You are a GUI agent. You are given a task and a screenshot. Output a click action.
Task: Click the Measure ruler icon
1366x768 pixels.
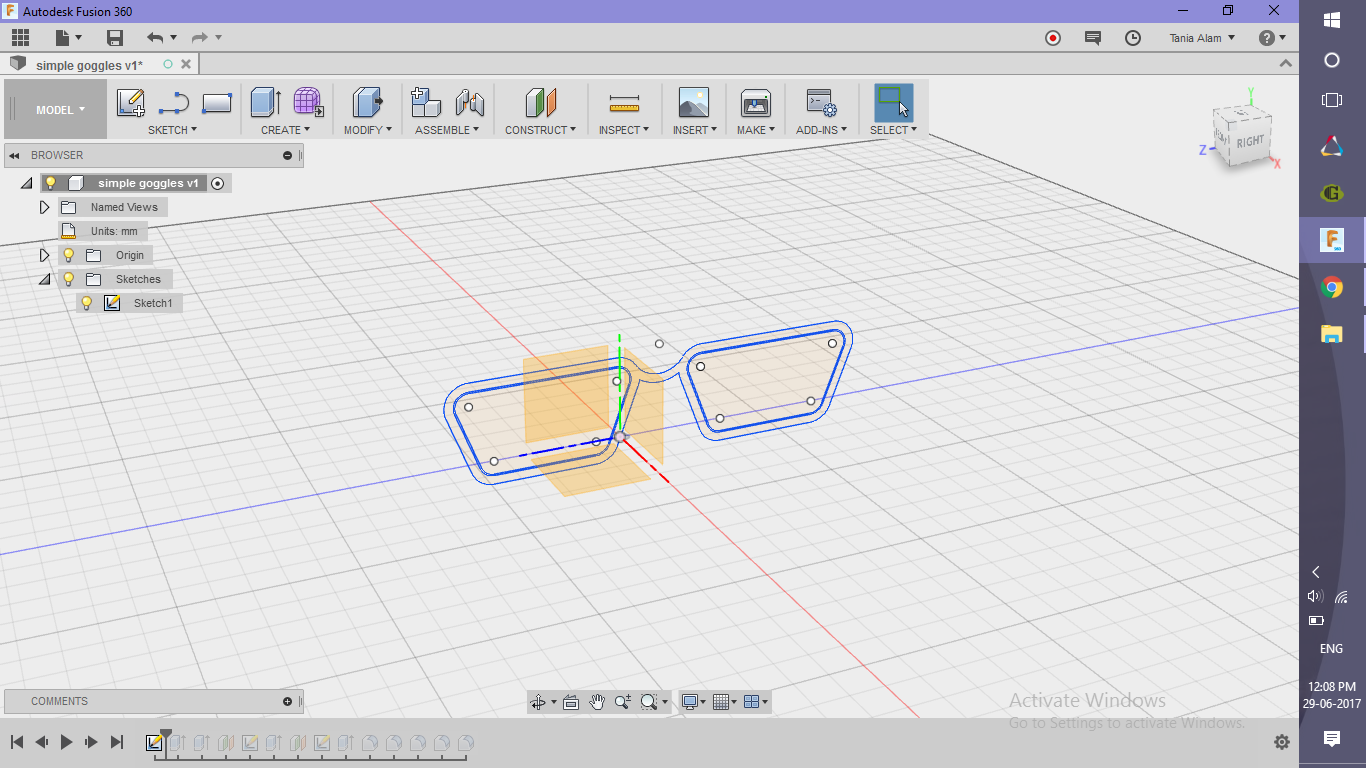624,103
